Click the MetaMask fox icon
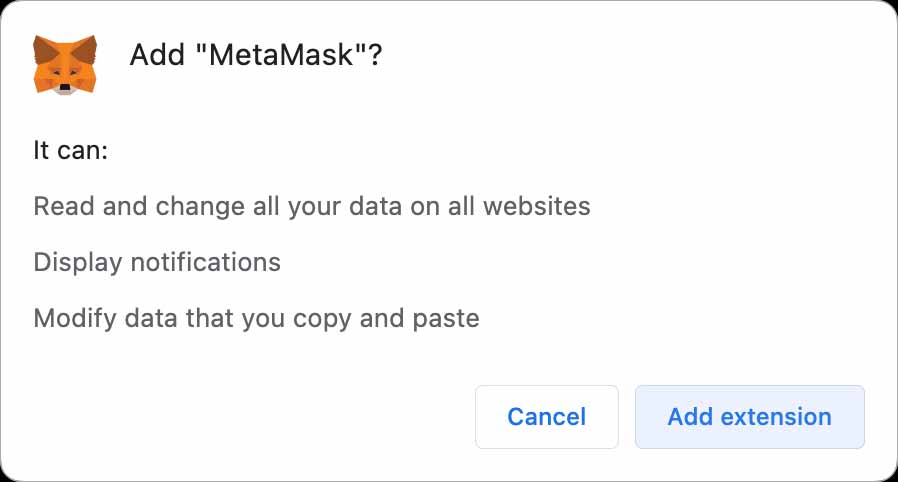Screen dimensions: 898x482 coord(65,64)
